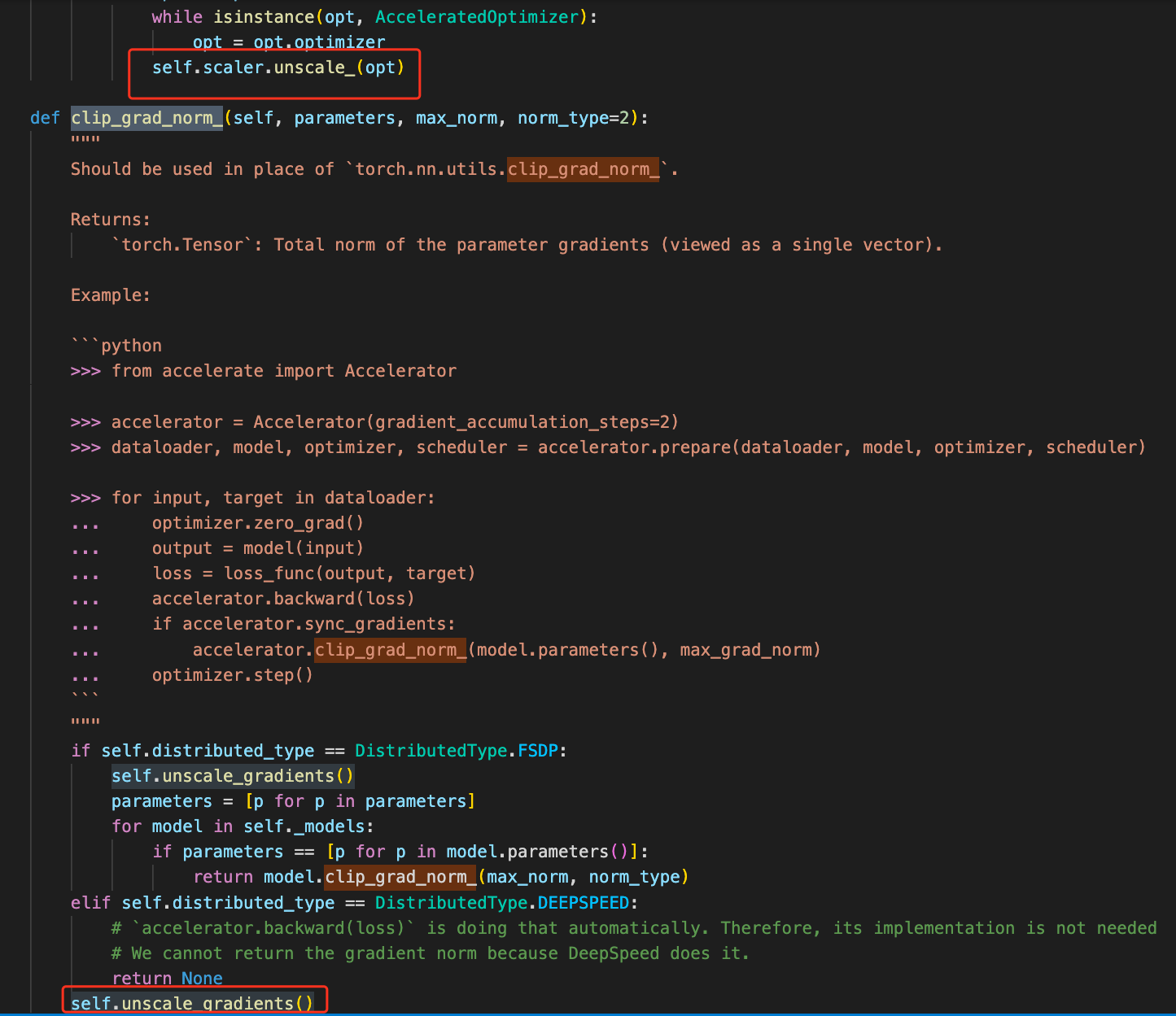Click the red-boxed self.scaler.unscale_ line
Image resolution: width=1176 pixels, height=1016 pixels.
(277, 68)
